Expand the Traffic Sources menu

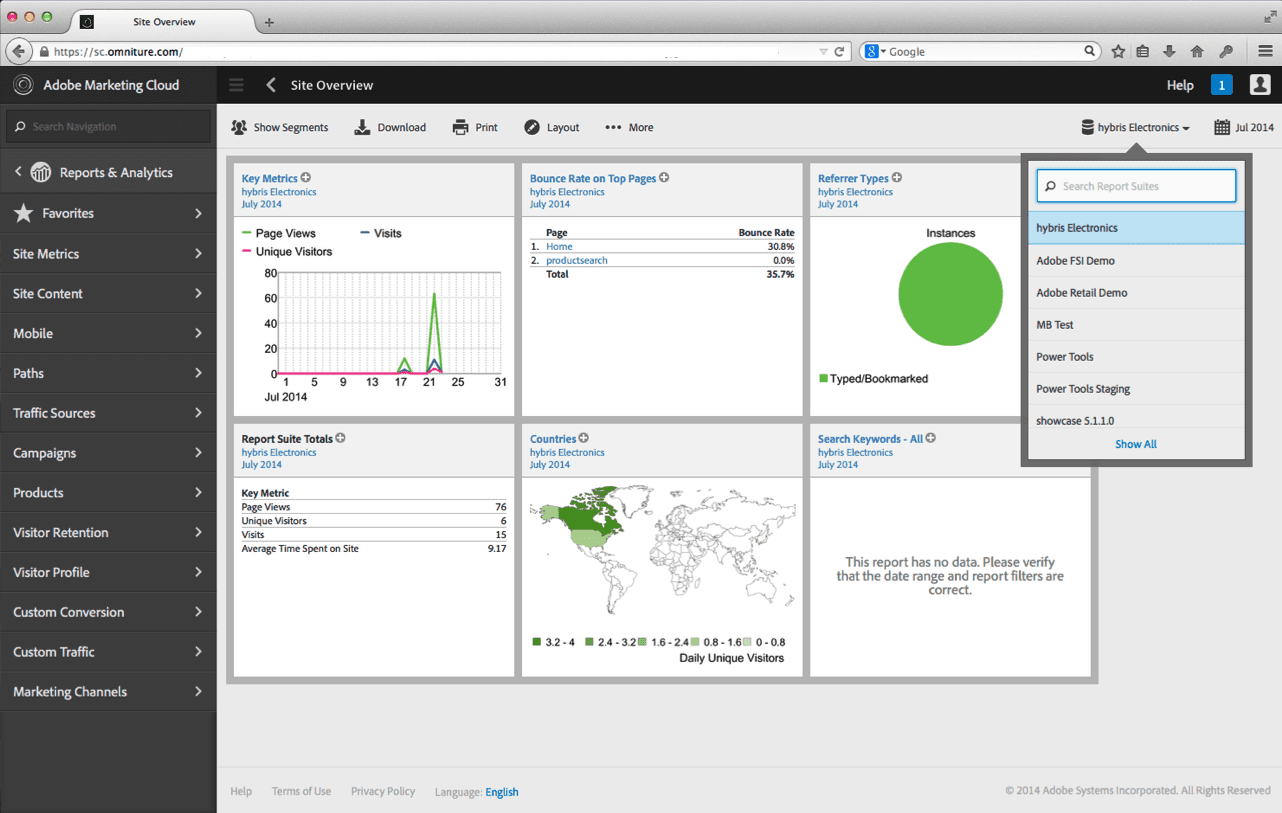click(x=108, y=413)
